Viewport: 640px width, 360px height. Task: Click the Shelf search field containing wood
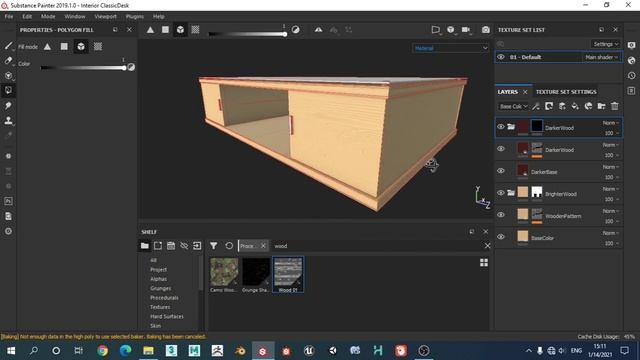376,246
